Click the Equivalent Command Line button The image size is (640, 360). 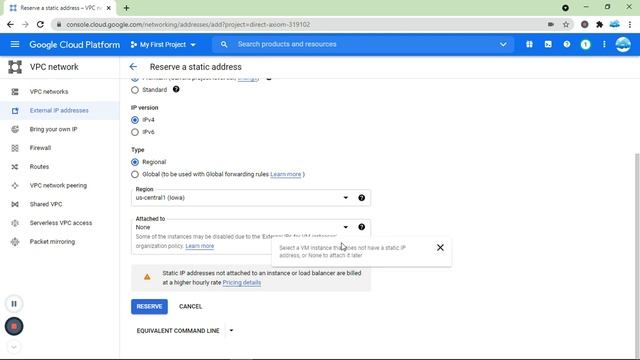pyautogui.click(x=178, y=331)
